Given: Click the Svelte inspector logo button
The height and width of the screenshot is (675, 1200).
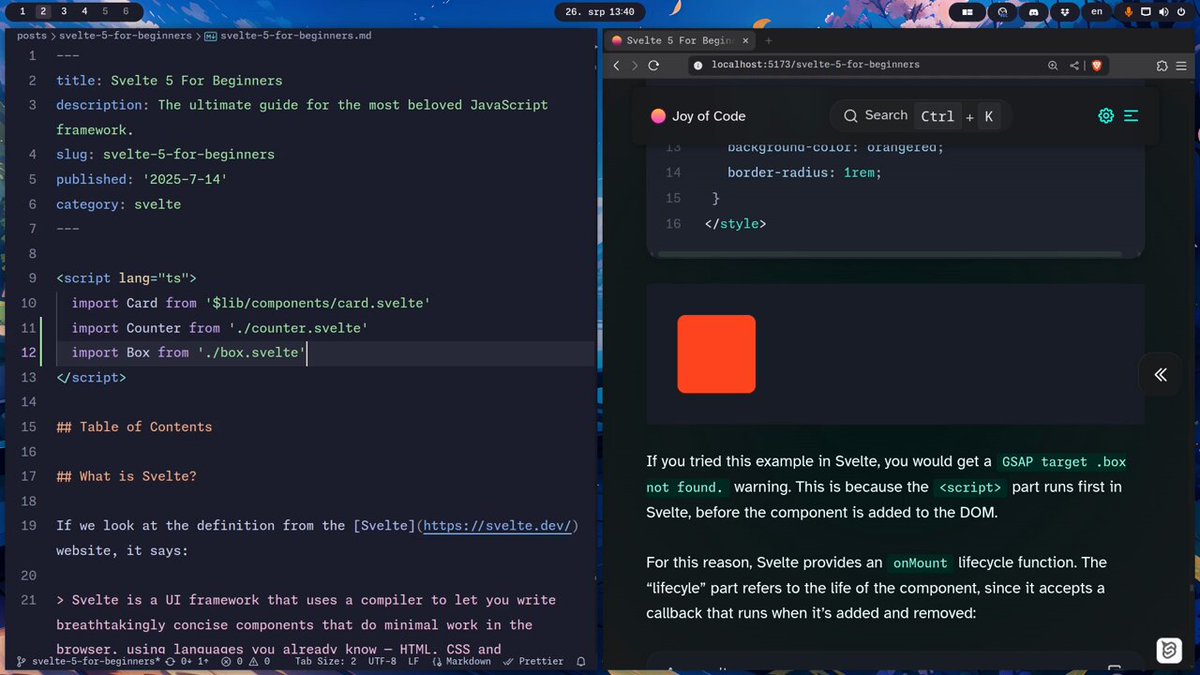Looking at the screenshot, I should pyautogui.click(x=1168, y=650).
